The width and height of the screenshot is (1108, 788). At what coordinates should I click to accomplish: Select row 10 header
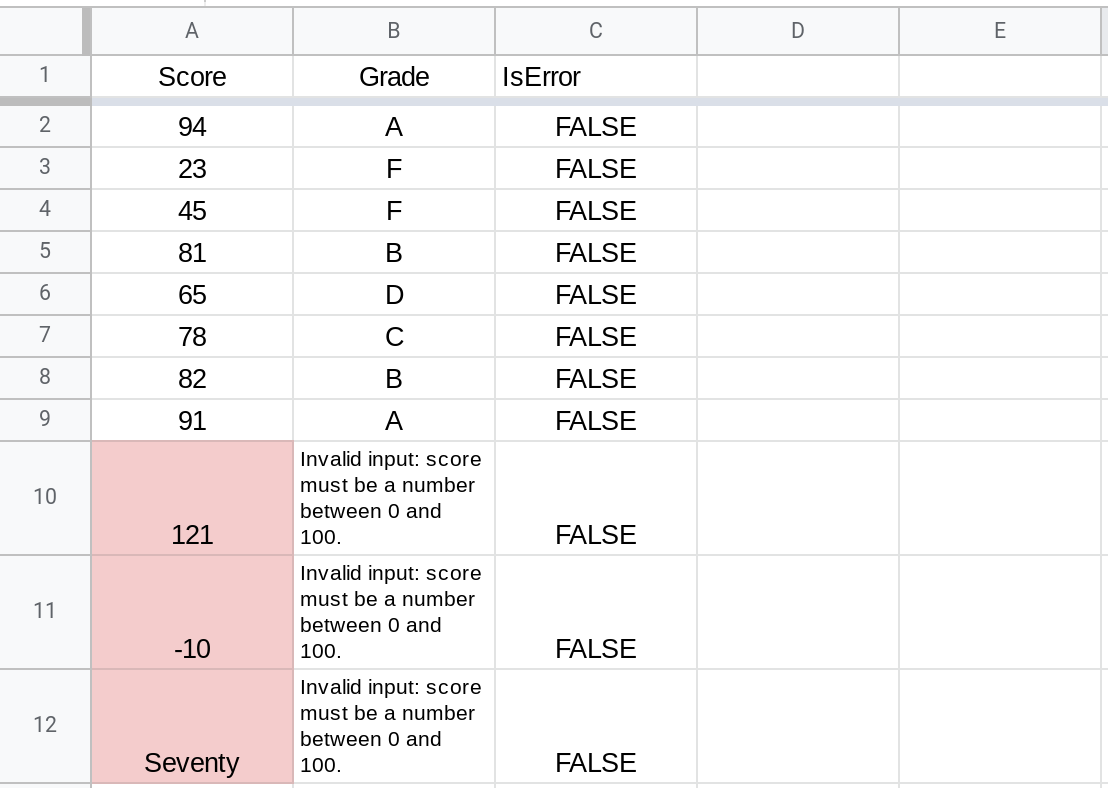[45, 498]
